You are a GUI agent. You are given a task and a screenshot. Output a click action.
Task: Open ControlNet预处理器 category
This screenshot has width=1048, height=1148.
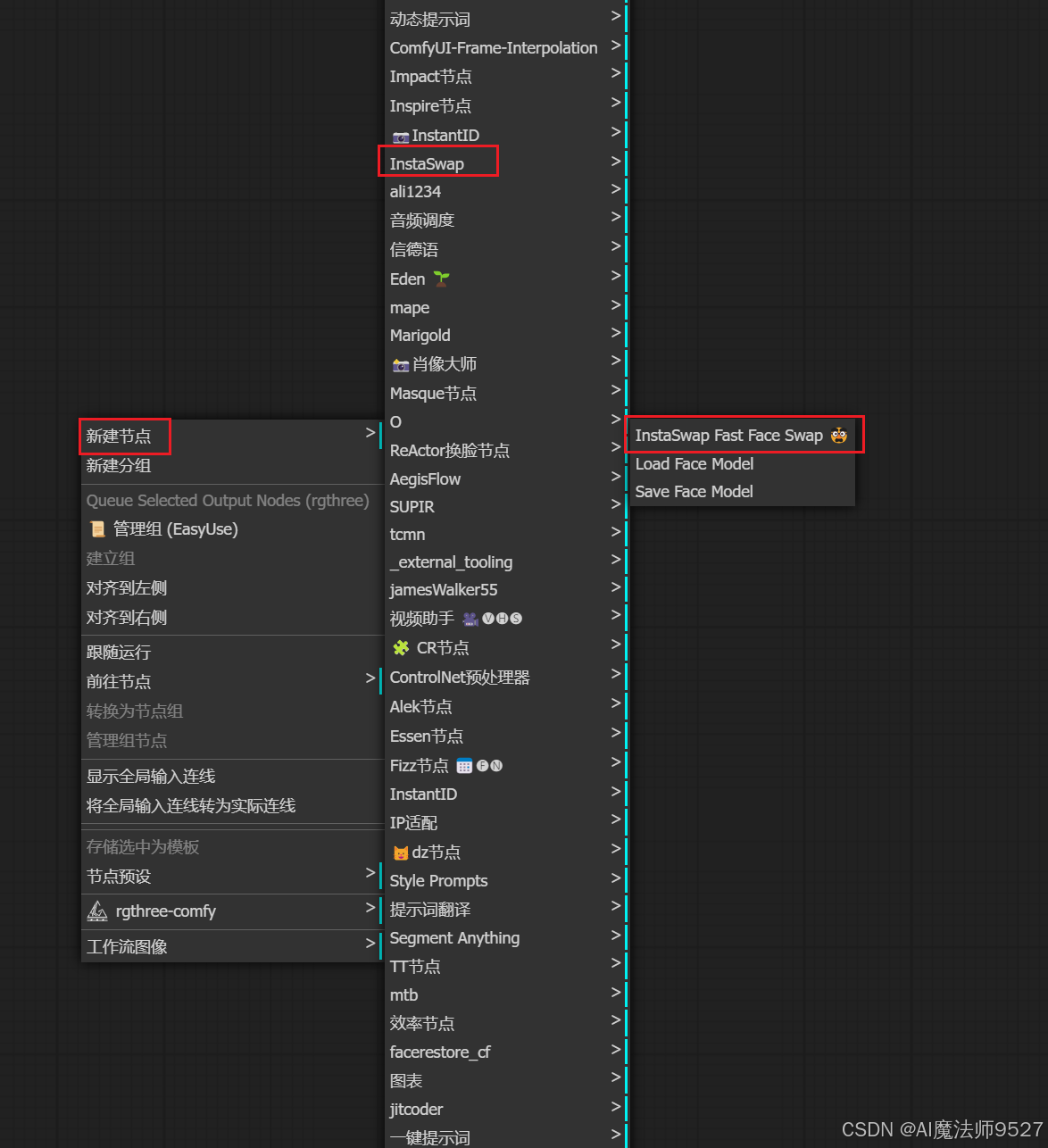pyautogui.click(x=505, y=678)
